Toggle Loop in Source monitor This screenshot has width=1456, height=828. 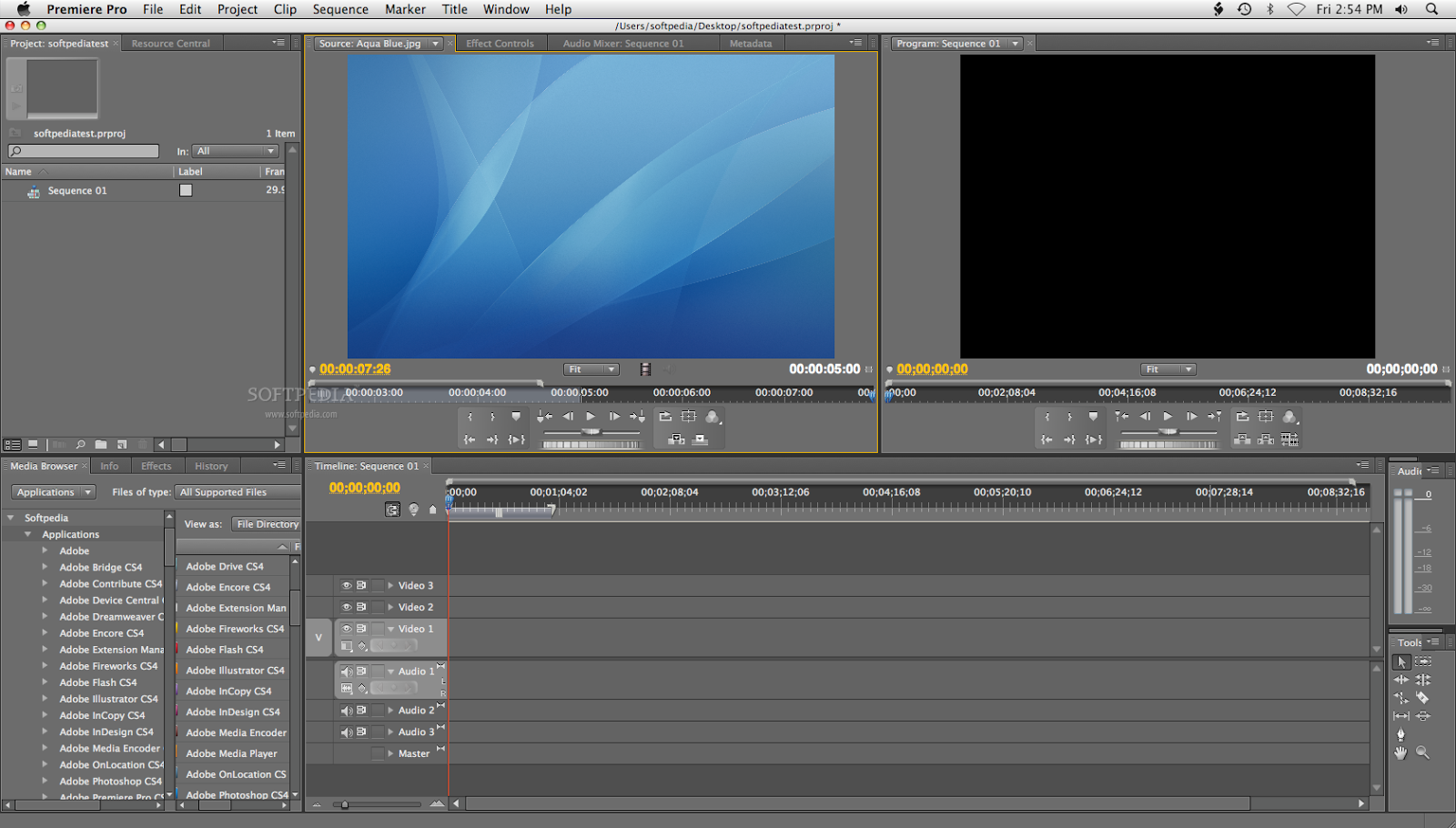(x=665, y=417)
